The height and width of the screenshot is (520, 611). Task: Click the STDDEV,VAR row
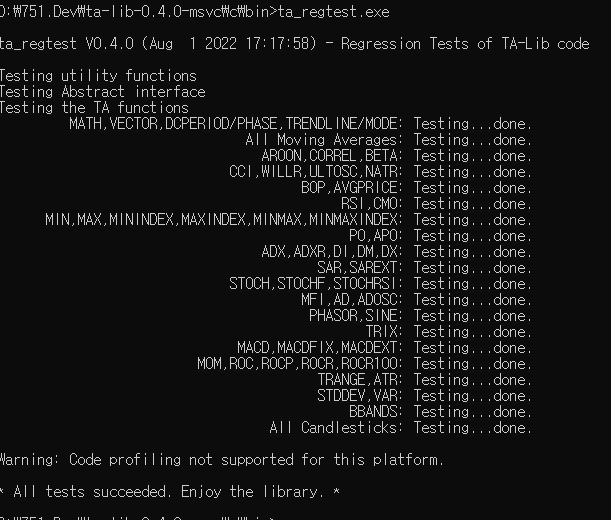click(x=424, y=396)
